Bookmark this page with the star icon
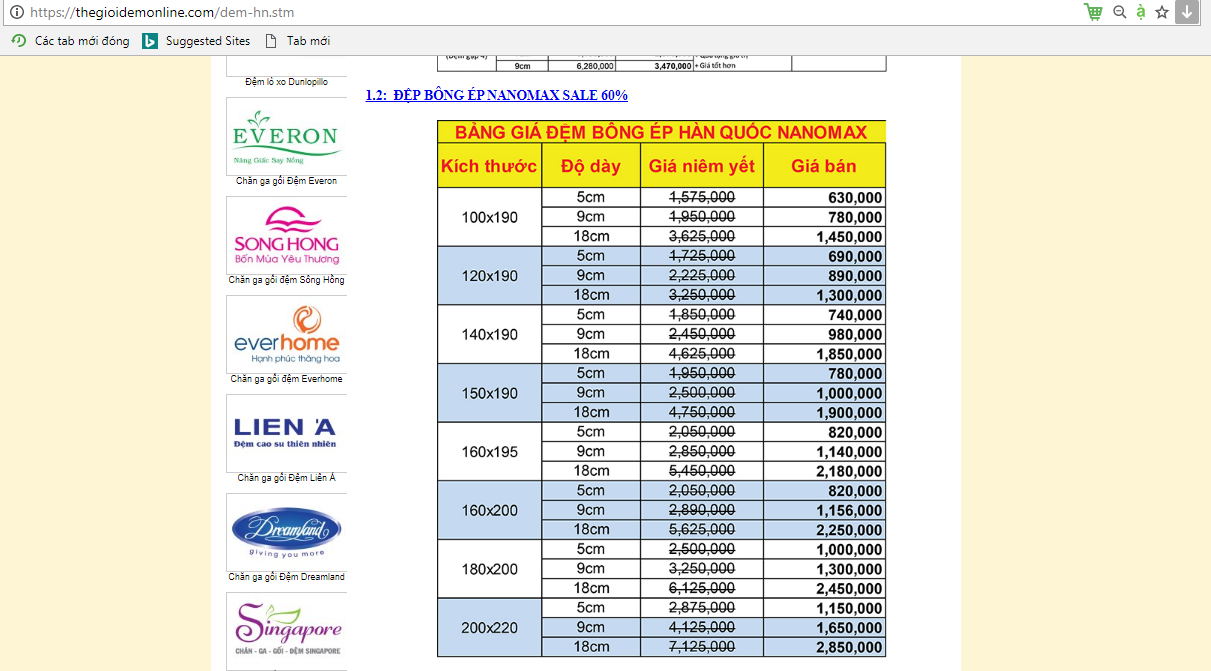Screen dimensions: 1211x671 click(1161, 12)
